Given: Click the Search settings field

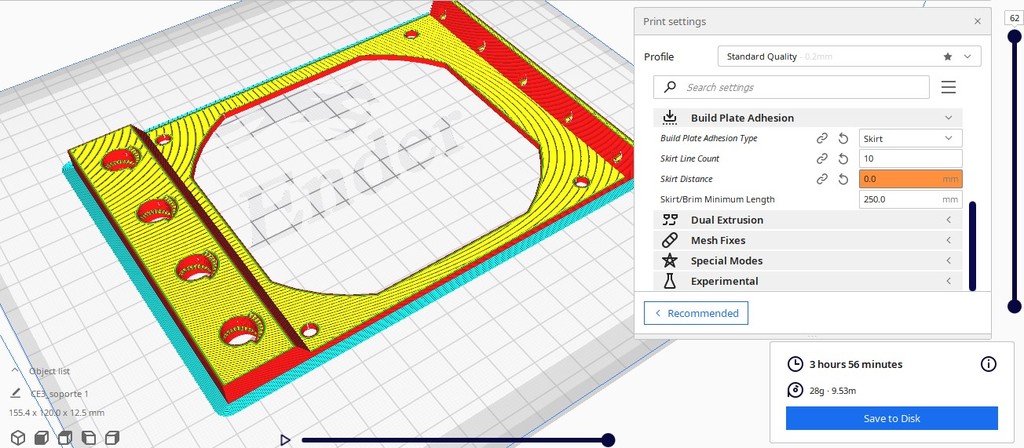Looking at the screenshot, I should (x=791, y=87).
